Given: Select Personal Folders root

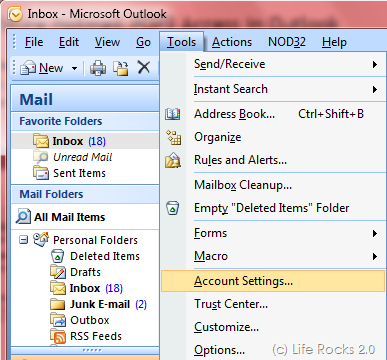Looking at the screenshot, I should point(95,240).
